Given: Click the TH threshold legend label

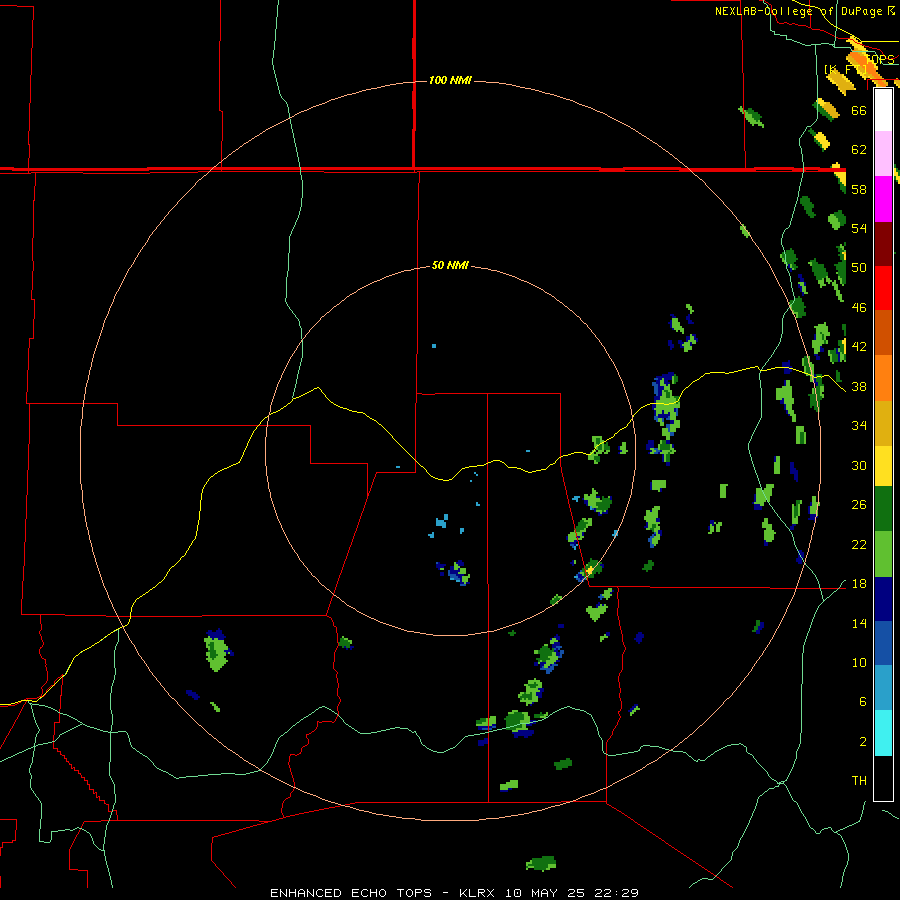Looking at the screenshot, I should (x=859, y=781).
